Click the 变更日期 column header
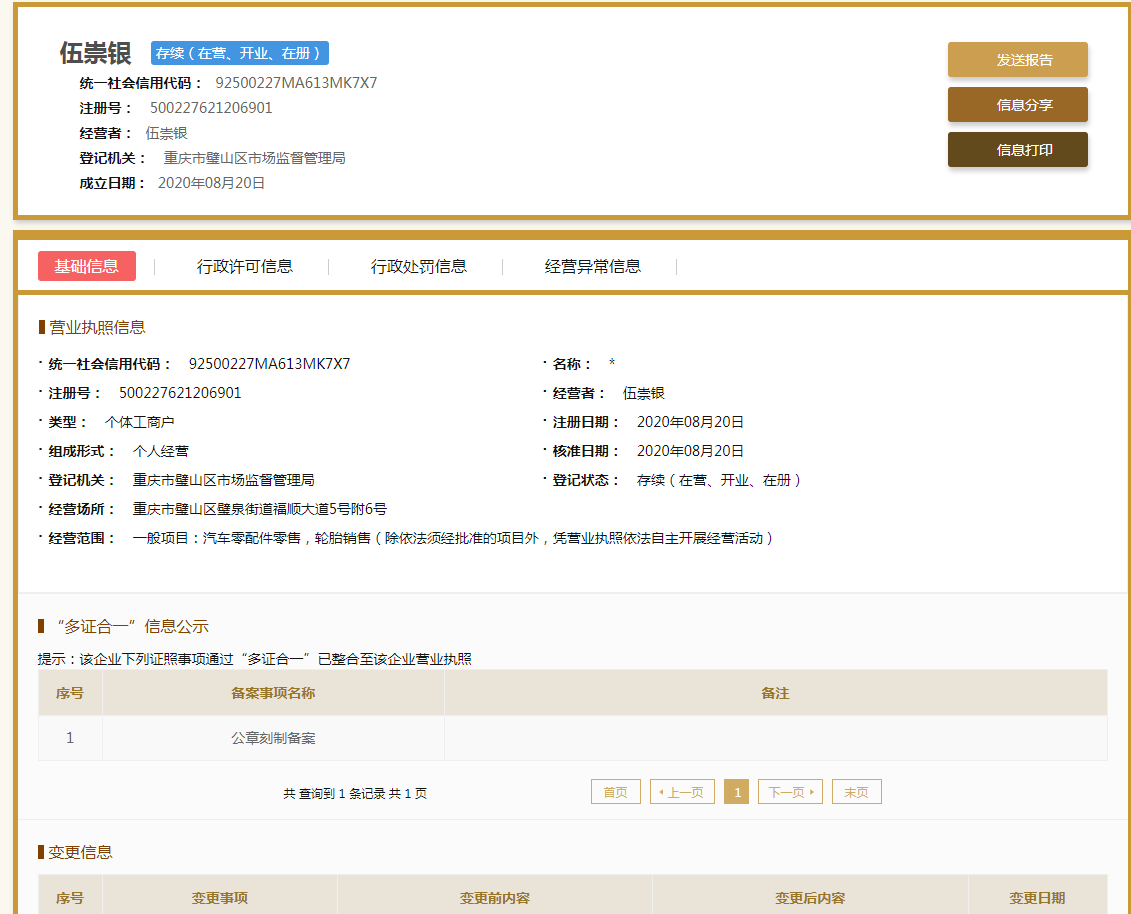 [x=1037, y=897]
